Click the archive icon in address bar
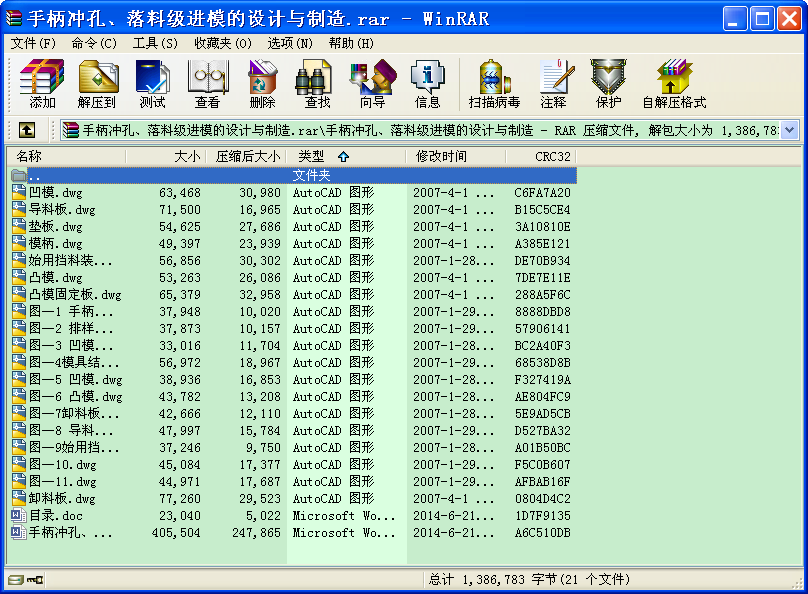 71,130
